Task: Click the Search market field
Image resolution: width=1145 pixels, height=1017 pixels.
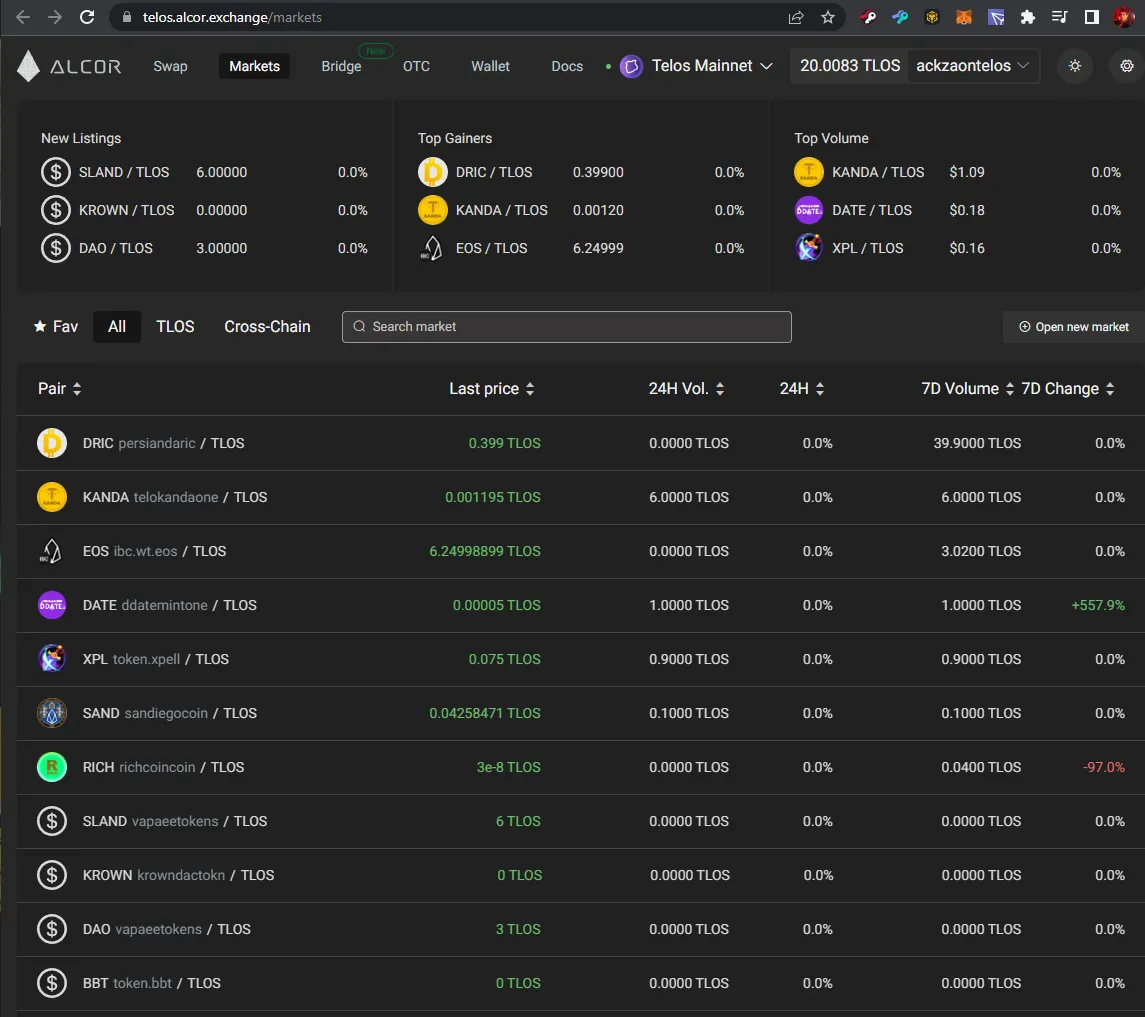Action: [567, 327]
